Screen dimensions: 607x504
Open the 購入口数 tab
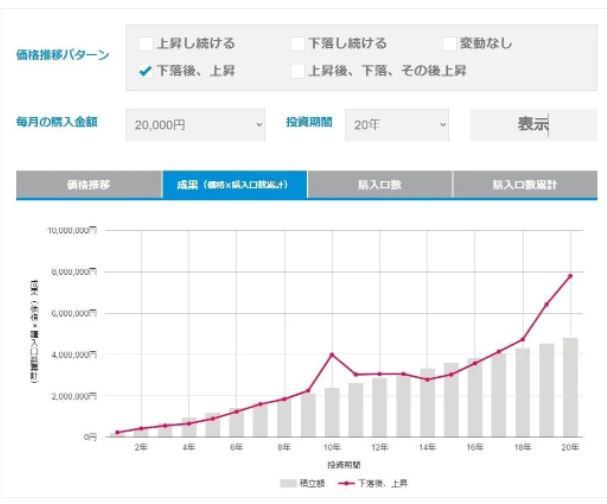coord(379,185)
